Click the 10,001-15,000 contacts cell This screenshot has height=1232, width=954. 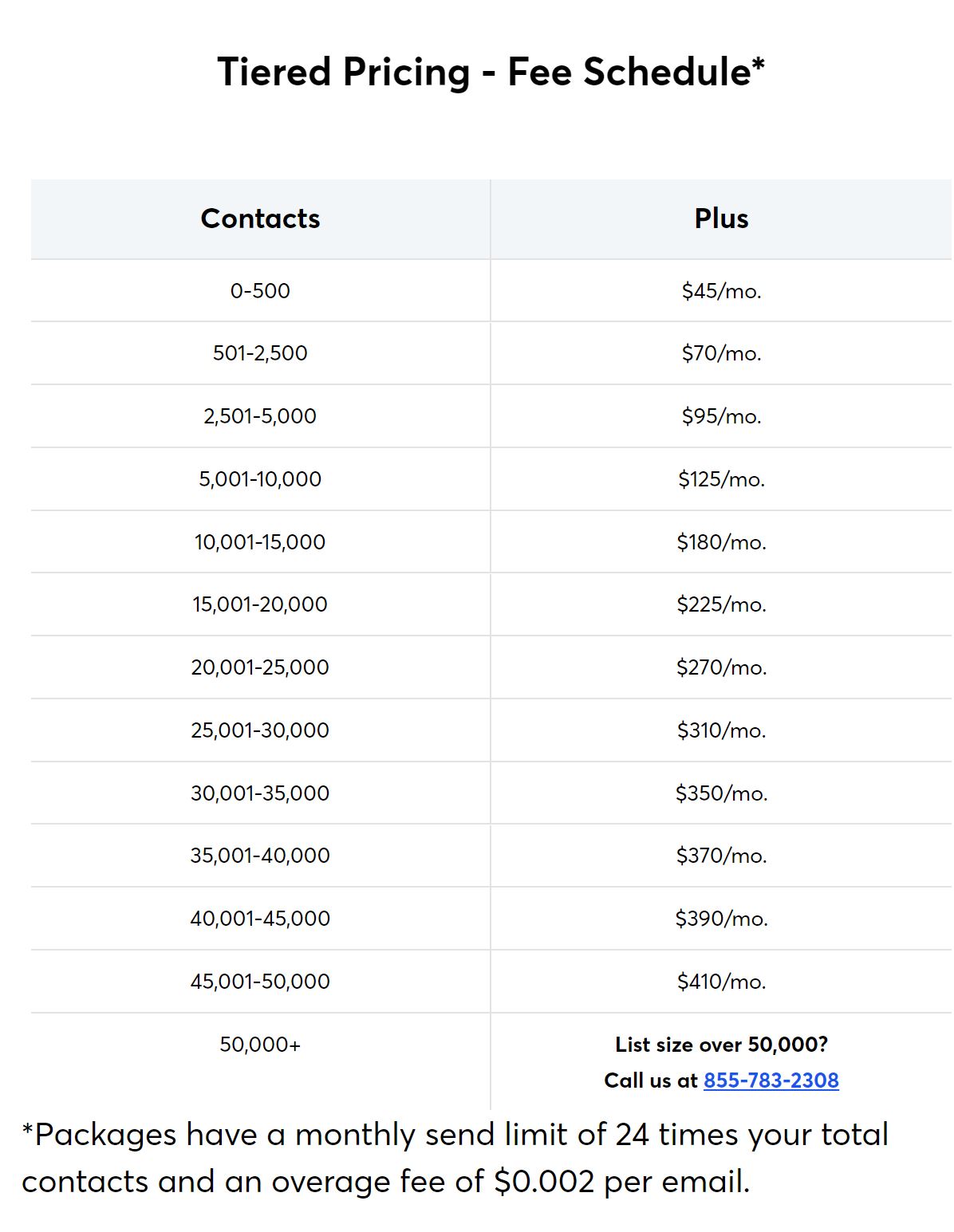point(260,542)
